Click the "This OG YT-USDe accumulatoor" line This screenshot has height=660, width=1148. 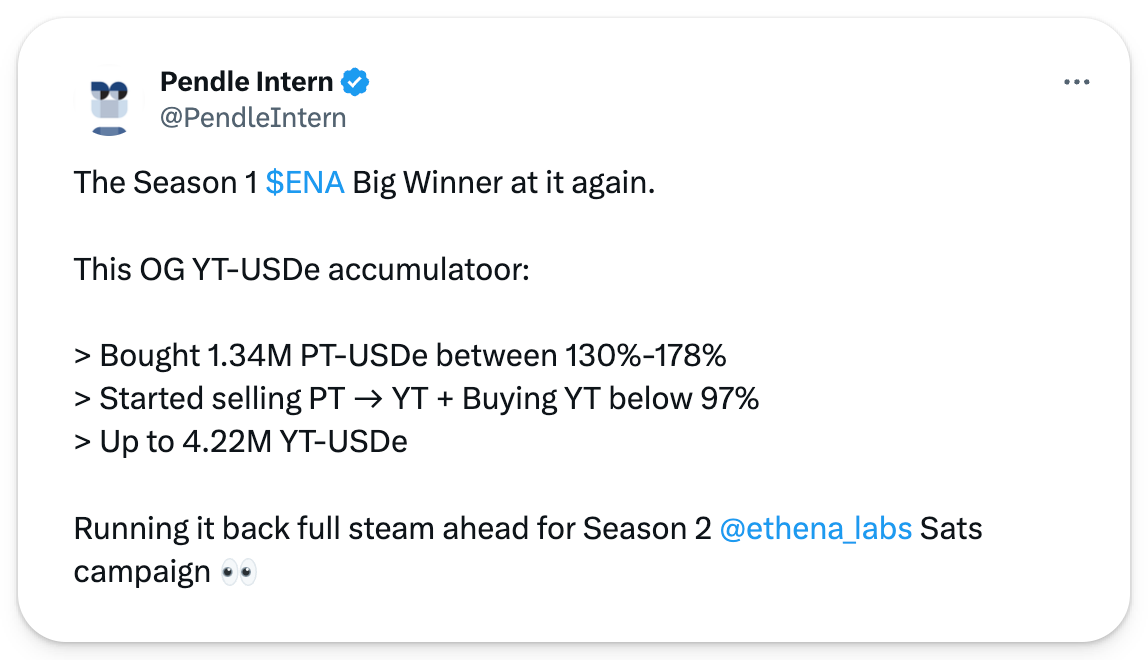(x=301, y=270)
